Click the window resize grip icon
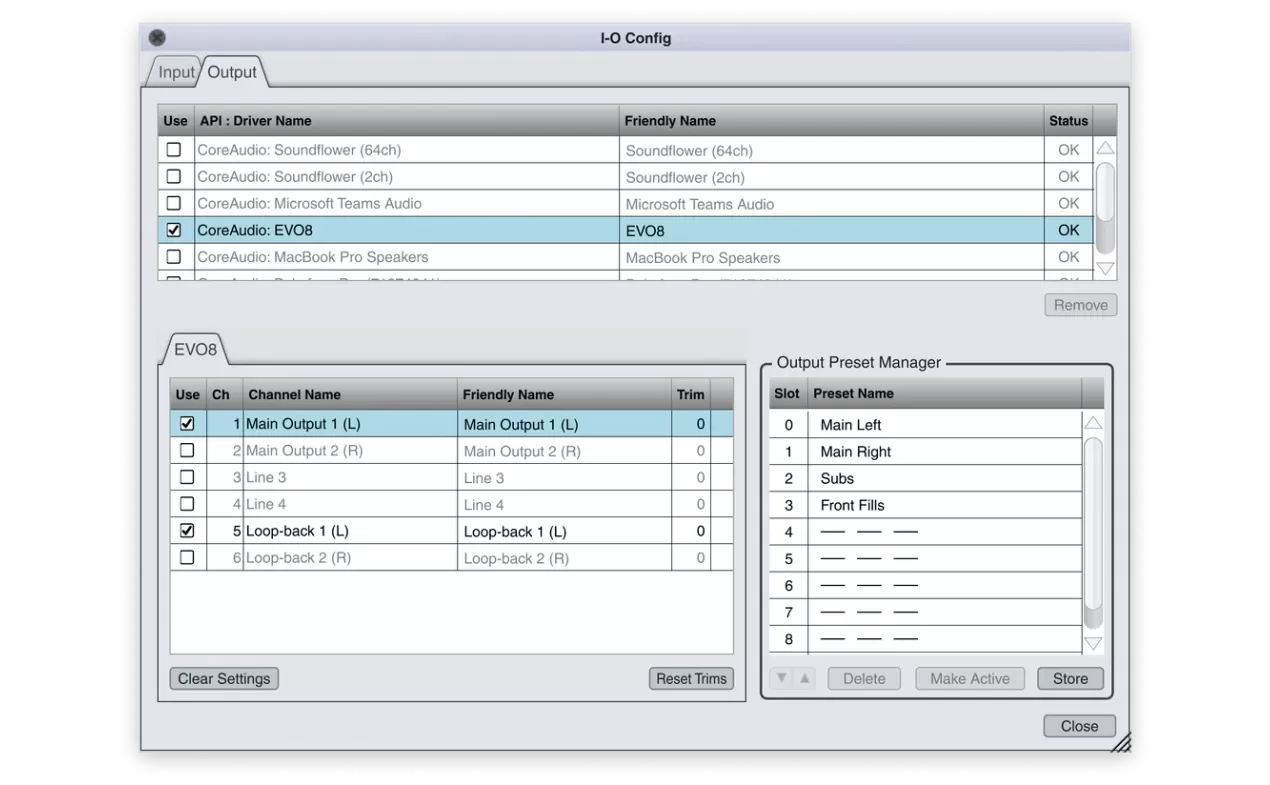 (1119, 741)
